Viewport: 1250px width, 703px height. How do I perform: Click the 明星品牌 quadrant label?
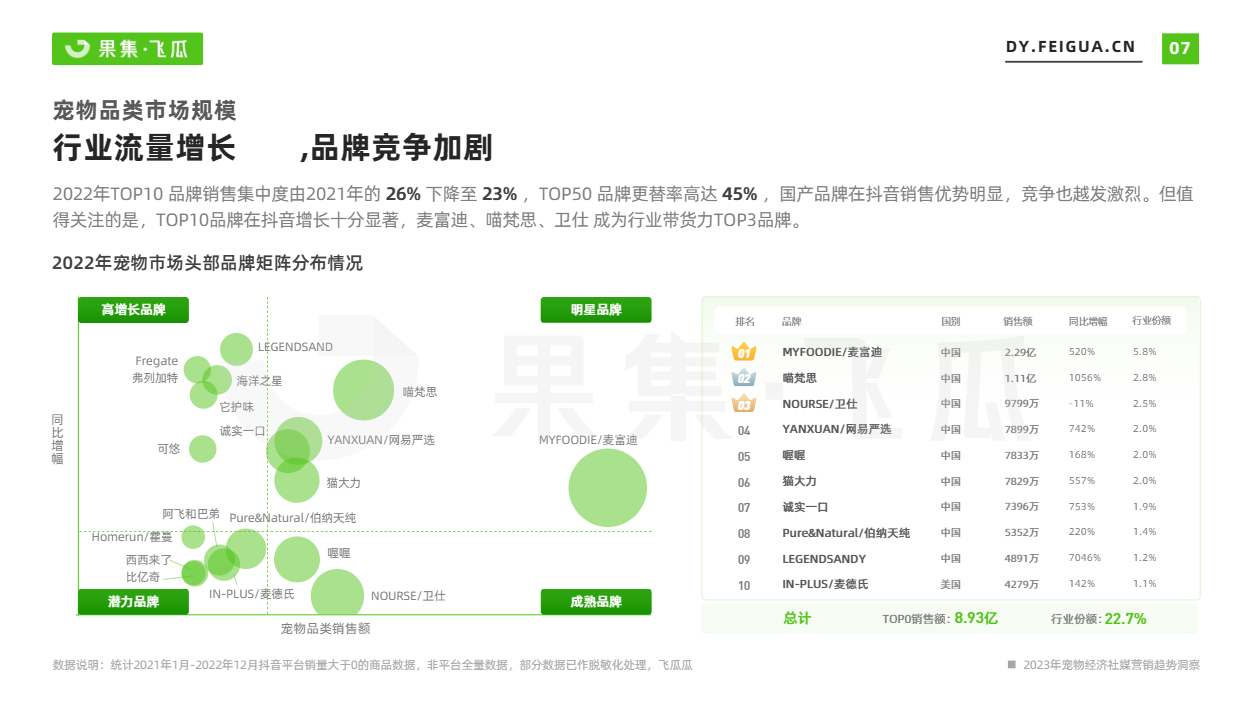[596, 310]
